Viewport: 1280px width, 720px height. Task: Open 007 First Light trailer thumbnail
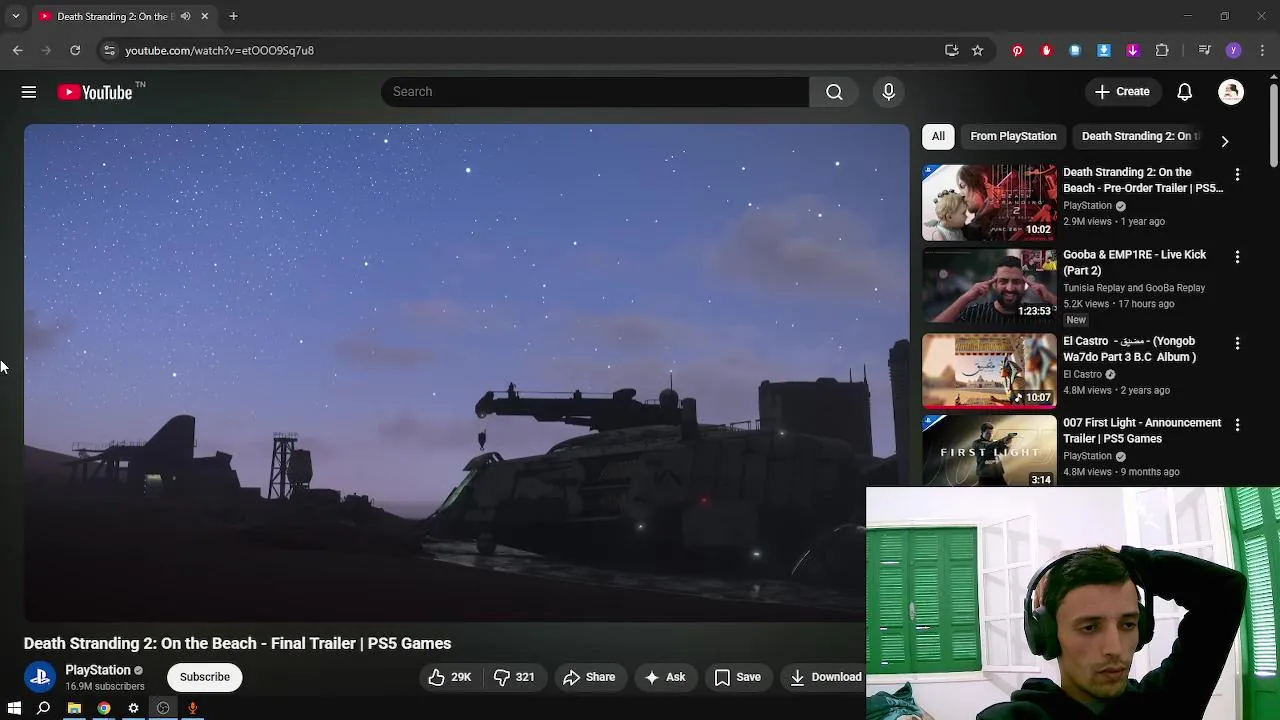989,451
